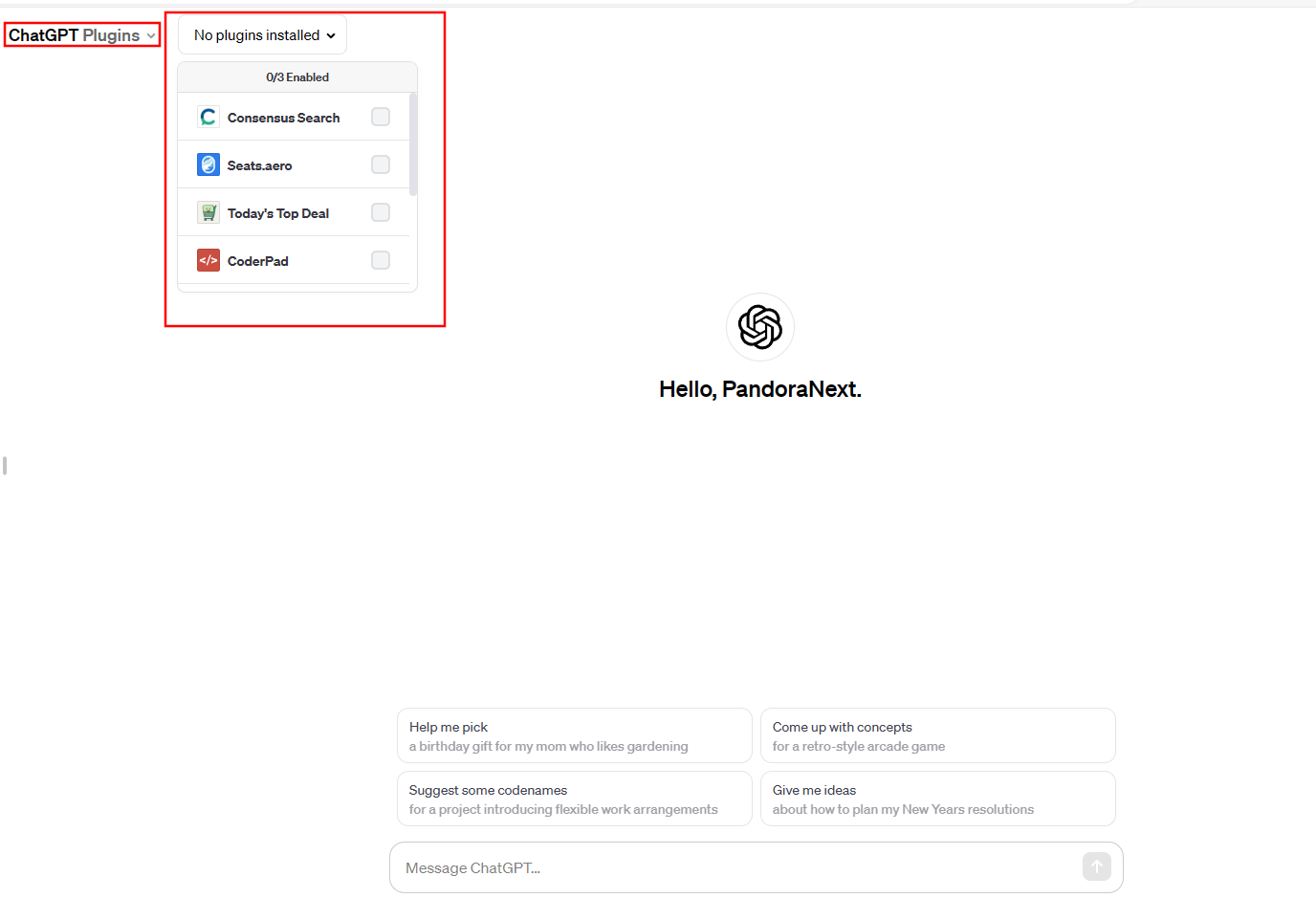Click the Seats.aero plugin icon
The height and width of the screenshot is (898, 1316).
click(x=208, y=164)
